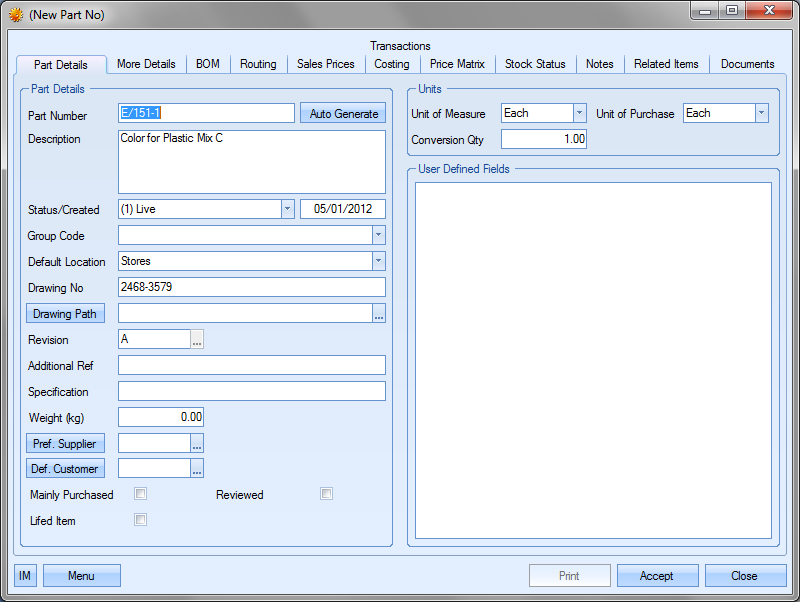Switch to the BOM tab
The height and width of the screenshot is (602, 800).
click(x=208, y=64)
